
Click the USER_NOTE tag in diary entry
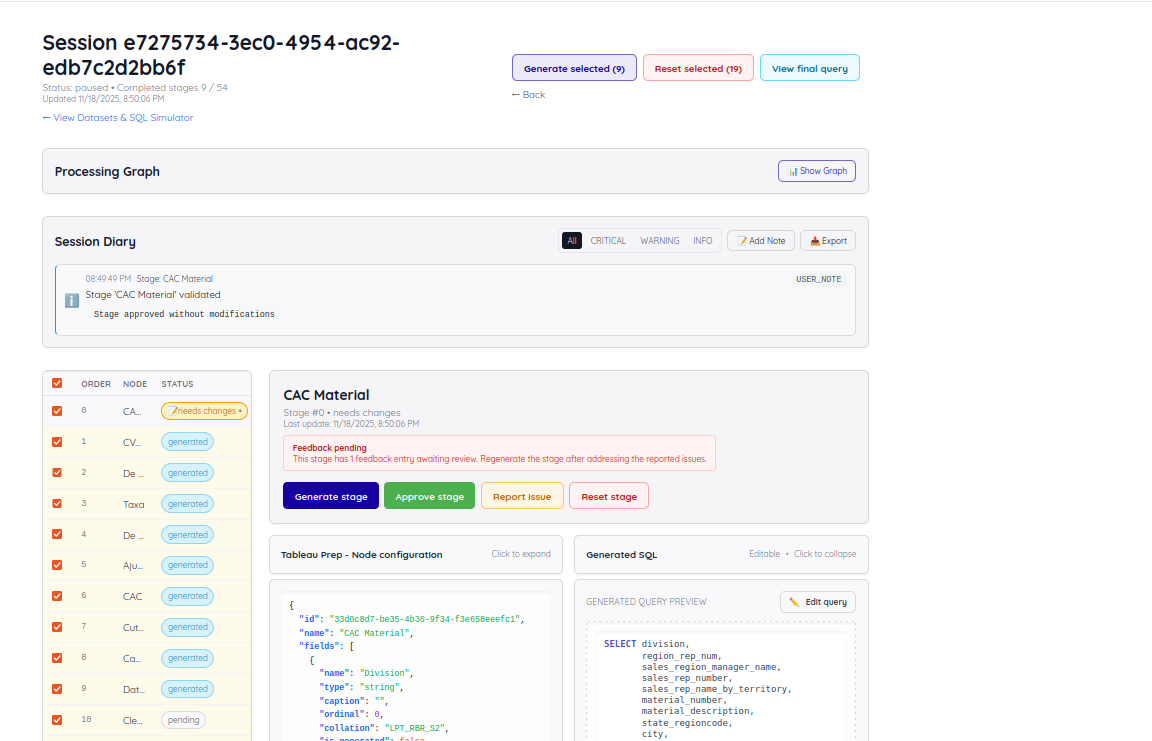(x=818, y=279)
